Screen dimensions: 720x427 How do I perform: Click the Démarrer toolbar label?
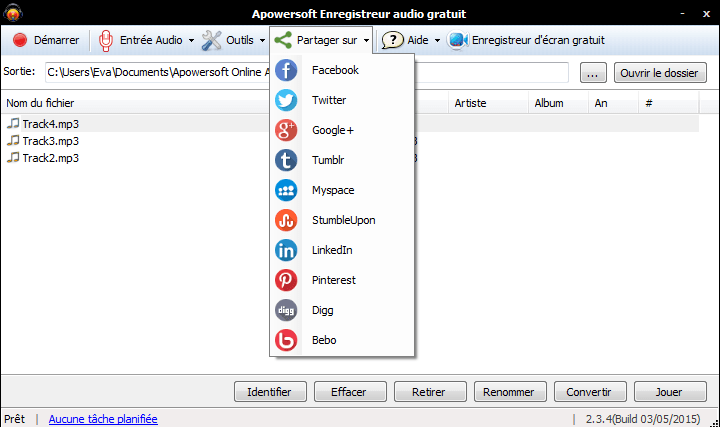56,40
